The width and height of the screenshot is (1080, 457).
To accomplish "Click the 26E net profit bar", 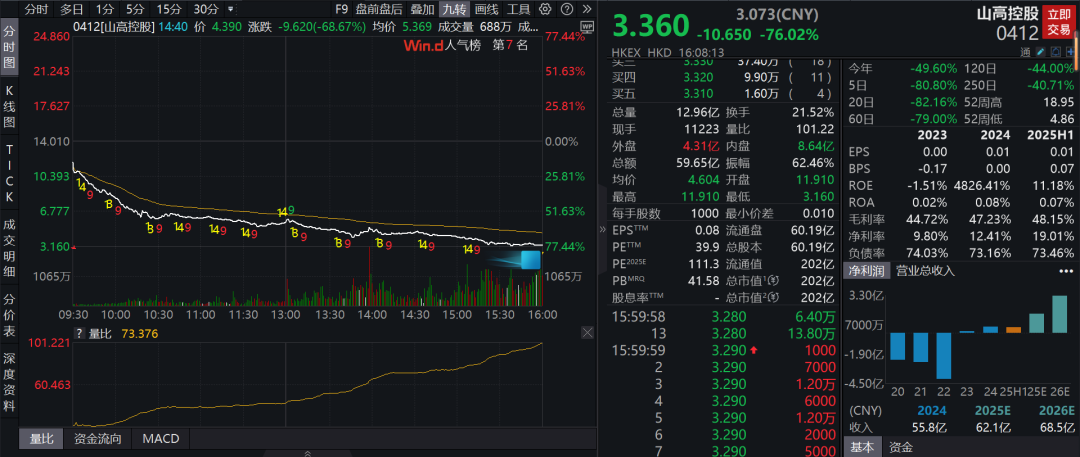I will click(1059, 314).
